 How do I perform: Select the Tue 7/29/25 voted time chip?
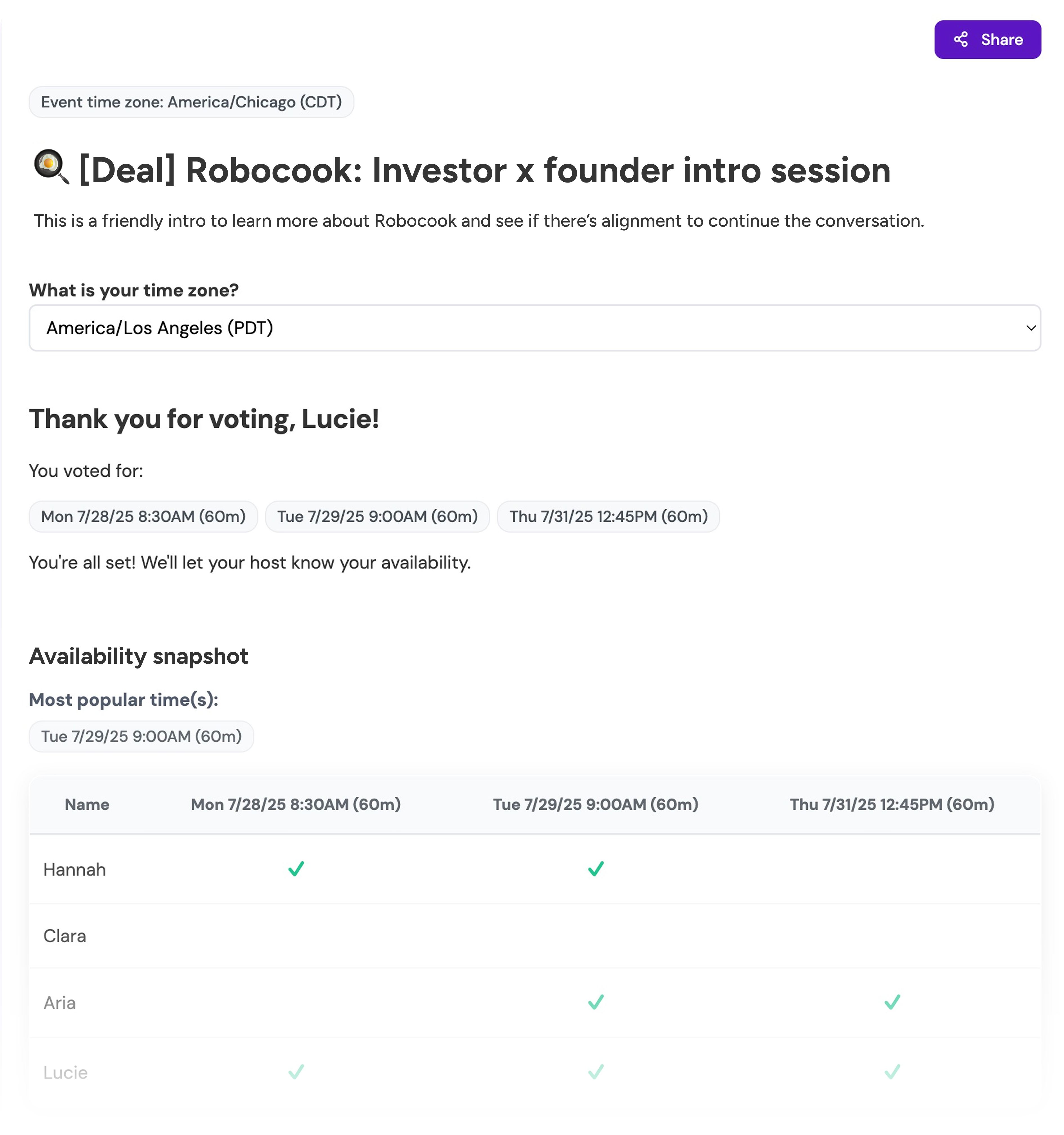[x=377, y=516]
